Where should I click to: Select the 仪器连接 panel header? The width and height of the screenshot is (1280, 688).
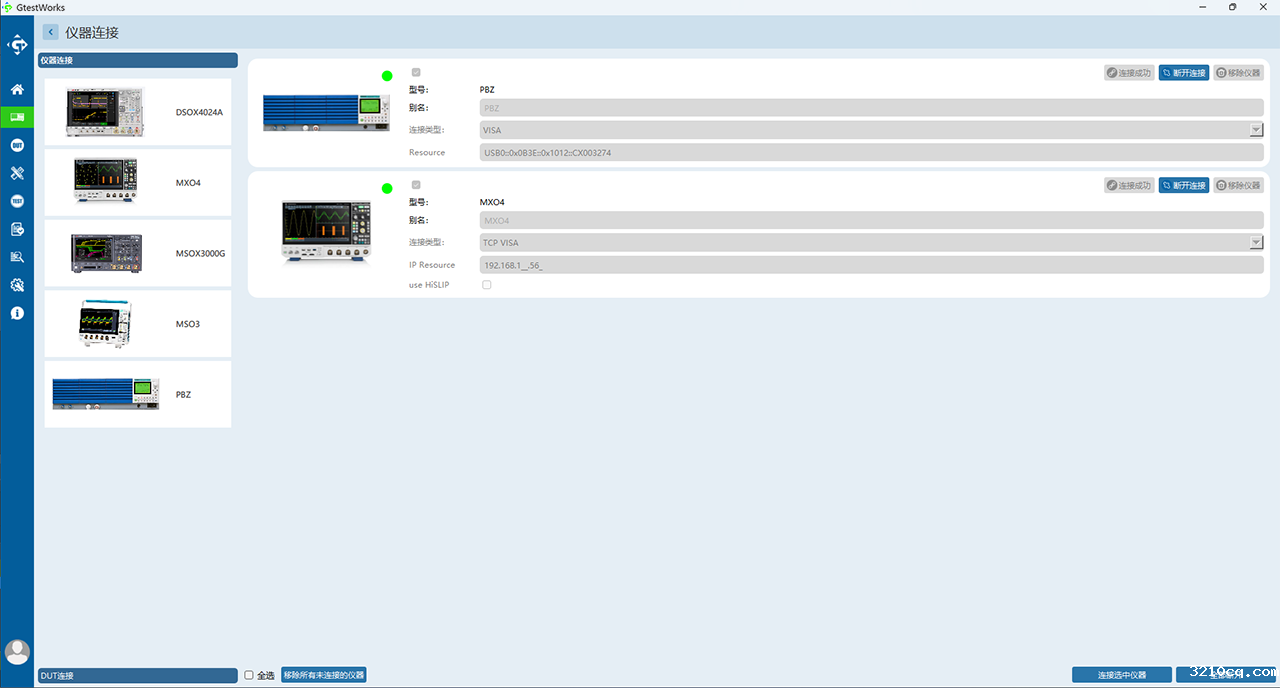137,60
